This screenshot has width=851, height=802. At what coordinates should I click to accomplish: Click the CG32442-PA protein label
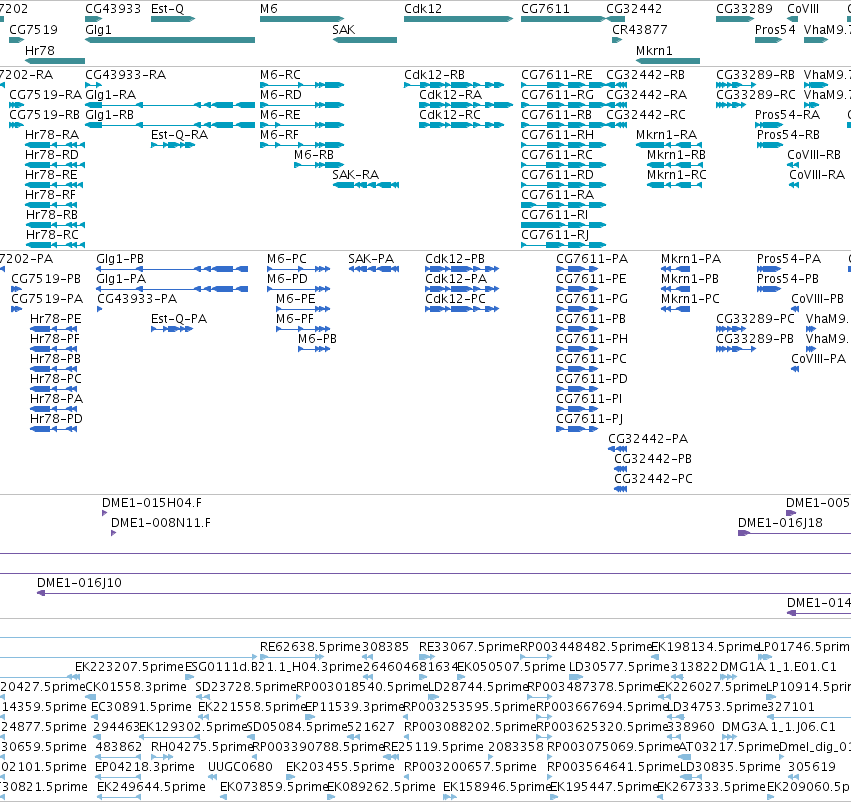(x=647, y=438)
